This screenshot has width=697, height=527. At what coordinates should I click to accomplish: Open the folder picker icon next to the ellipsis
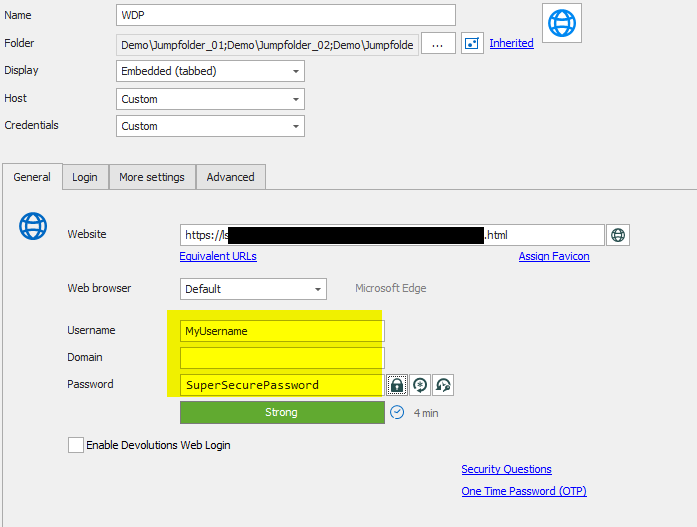point(472,44)
